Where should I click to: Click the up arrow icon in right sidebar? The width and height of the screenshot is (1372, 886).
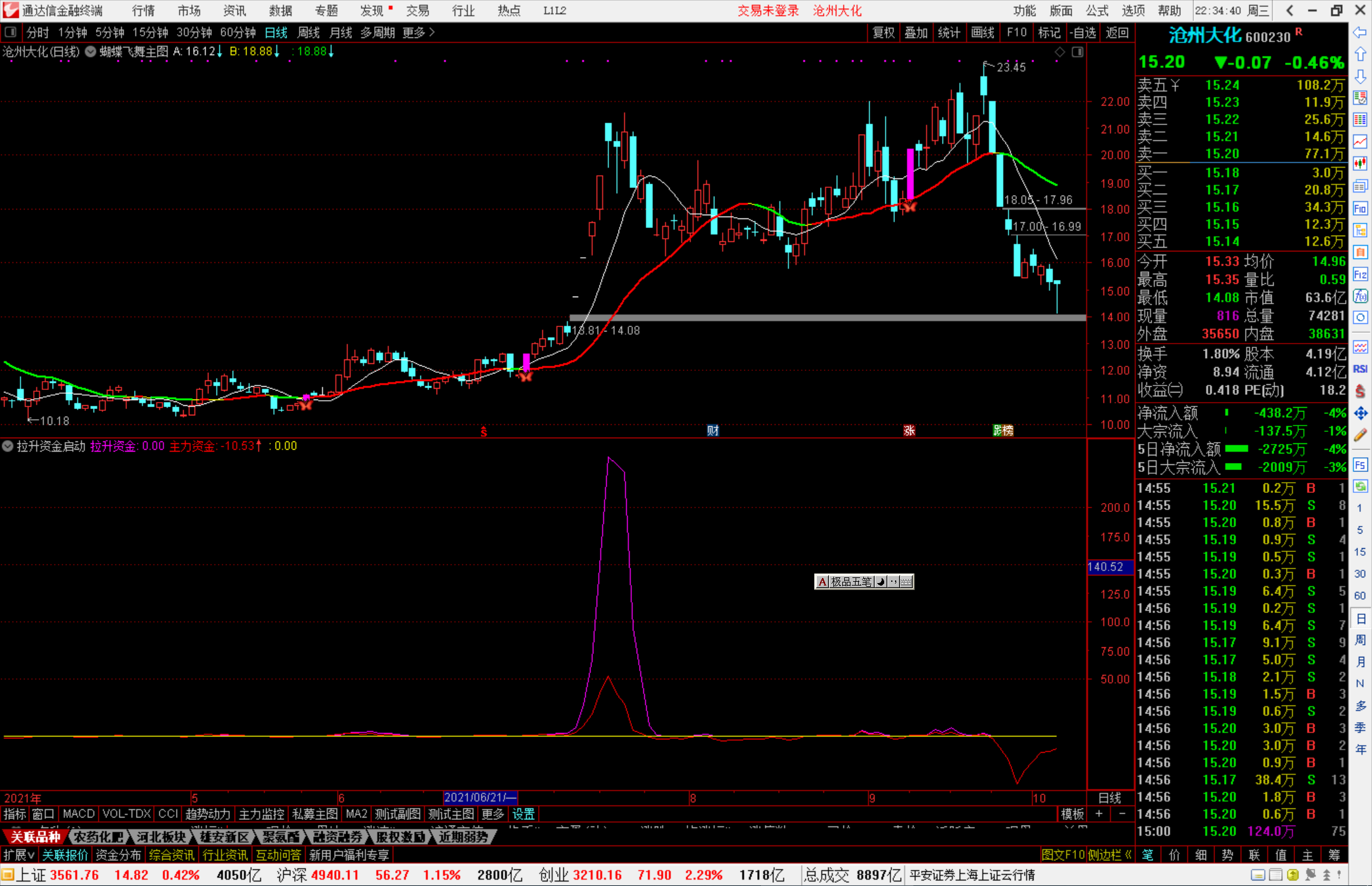click(1360, 55)
